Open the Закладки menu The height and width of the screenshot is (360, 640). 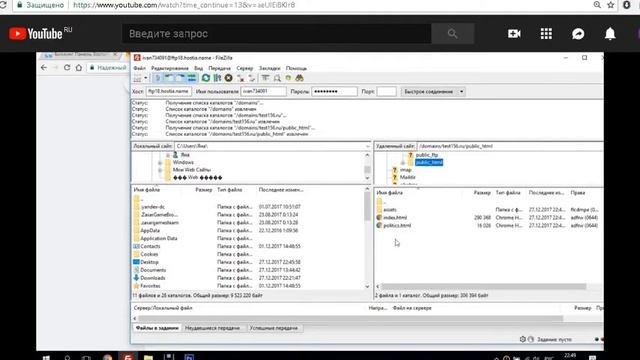[x=269, y=68]
